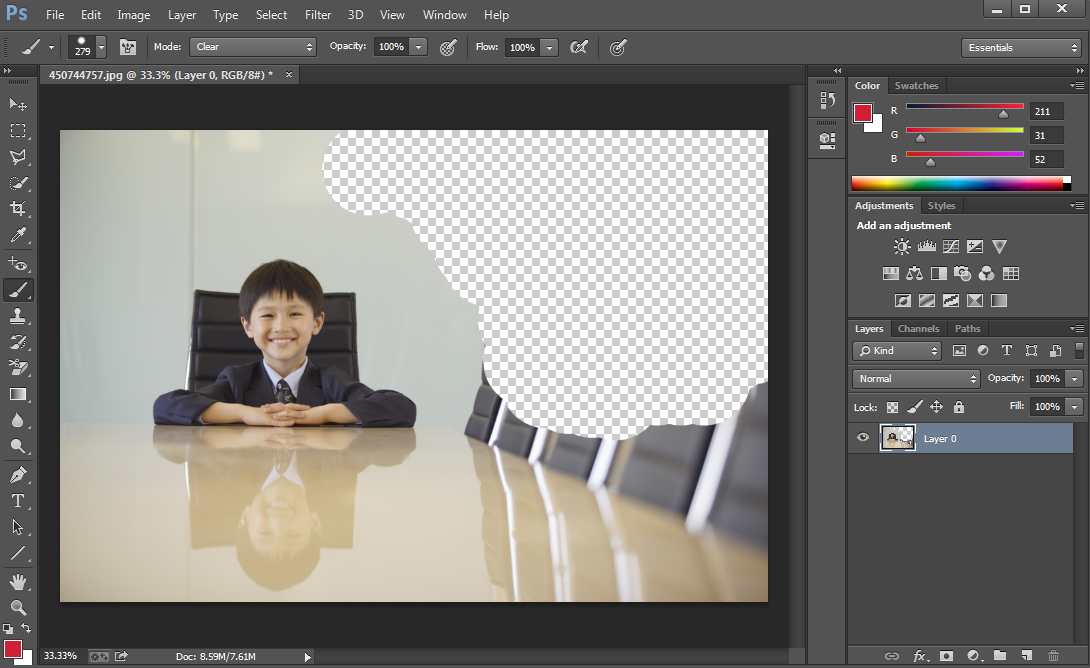1090x668 pixels.
Task: Delete layer using the trash icon
Action: 1053,656
